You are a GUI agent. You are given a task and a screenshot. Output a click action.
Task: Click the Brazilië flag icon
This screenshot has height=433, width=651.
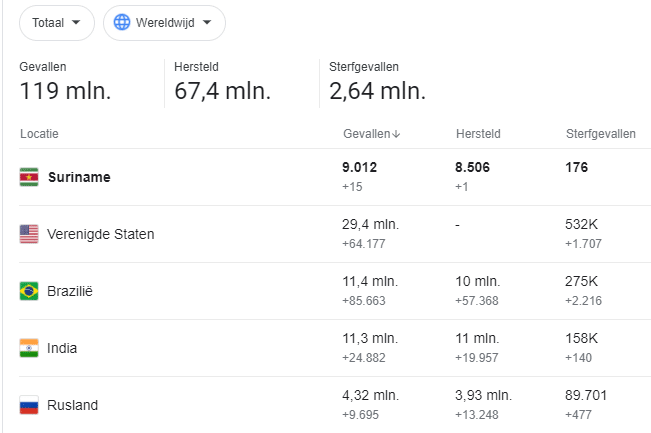[29, 291]
